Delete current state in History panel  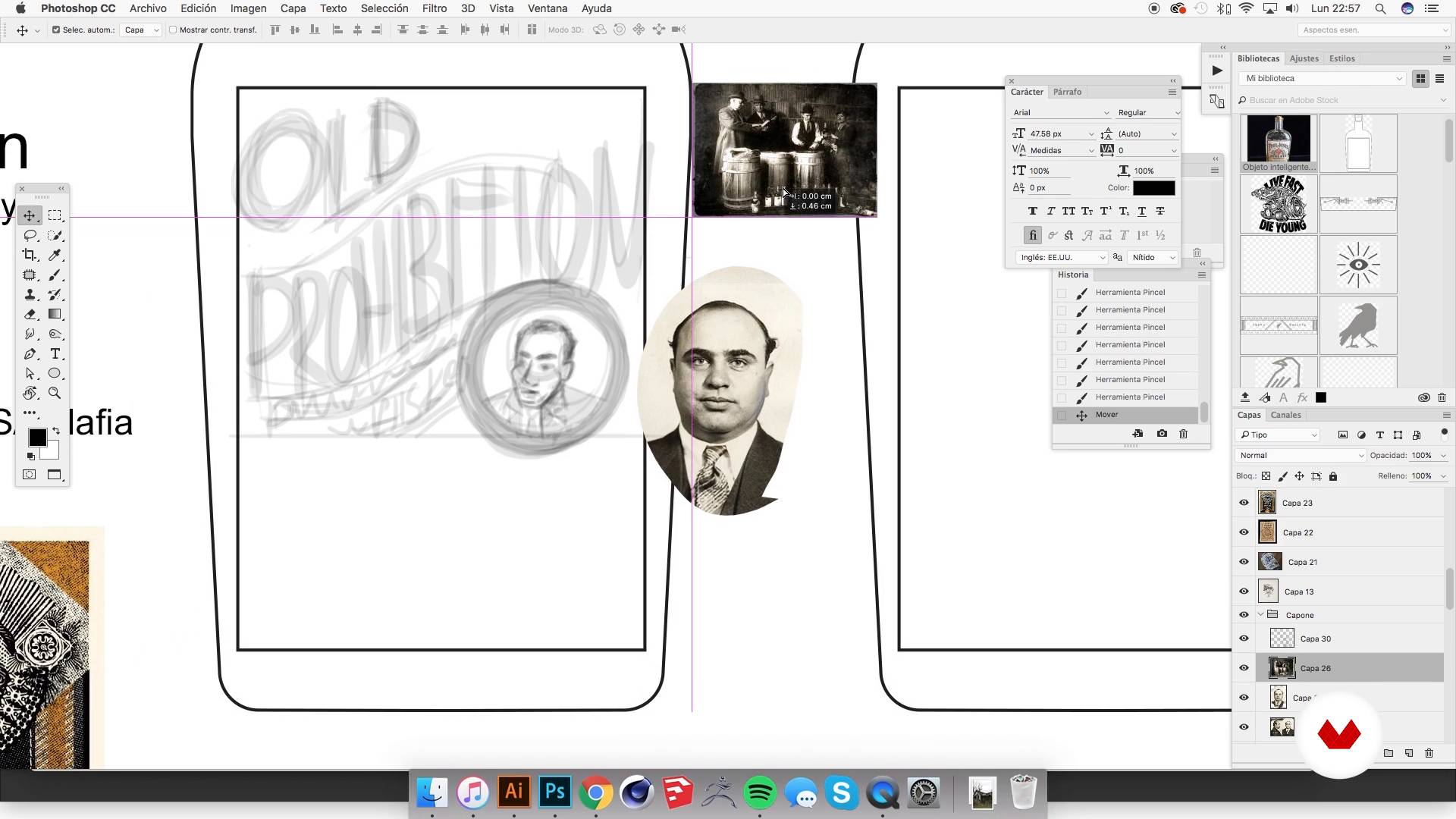(1183, 434)
